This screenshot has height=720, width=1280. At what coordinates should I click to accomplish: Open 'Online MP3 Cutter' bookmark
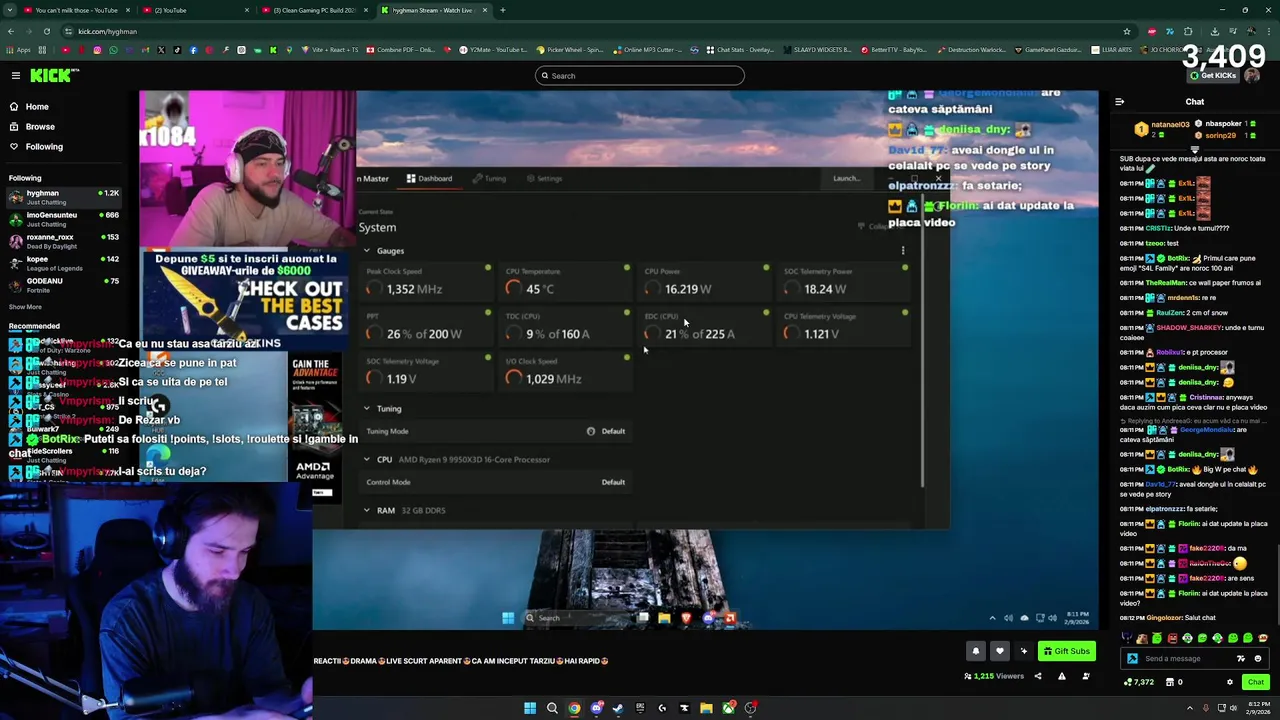pos(648,49)
